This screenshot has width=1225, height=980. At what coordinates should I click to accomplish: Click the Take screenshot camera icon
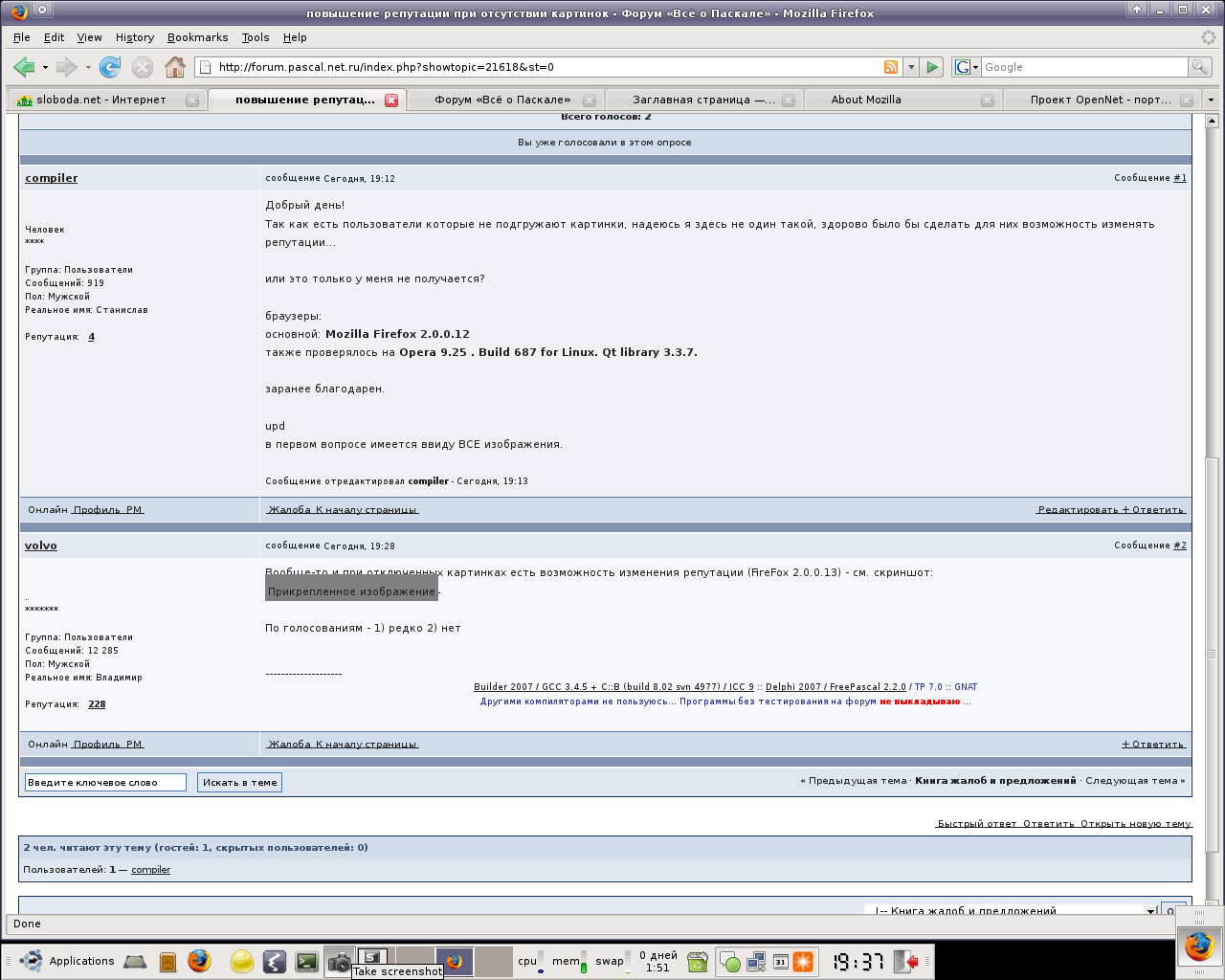point(339,962)
